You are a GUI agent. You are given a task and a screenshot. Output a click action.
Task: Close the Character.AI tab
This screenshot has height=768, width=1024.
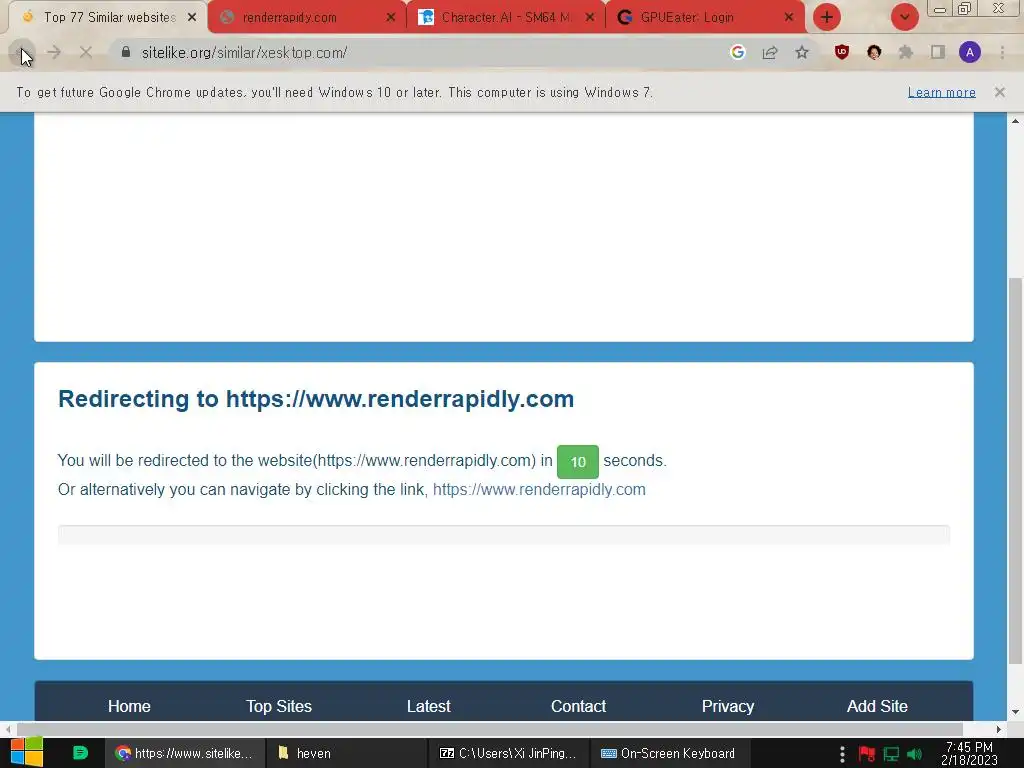590,18
